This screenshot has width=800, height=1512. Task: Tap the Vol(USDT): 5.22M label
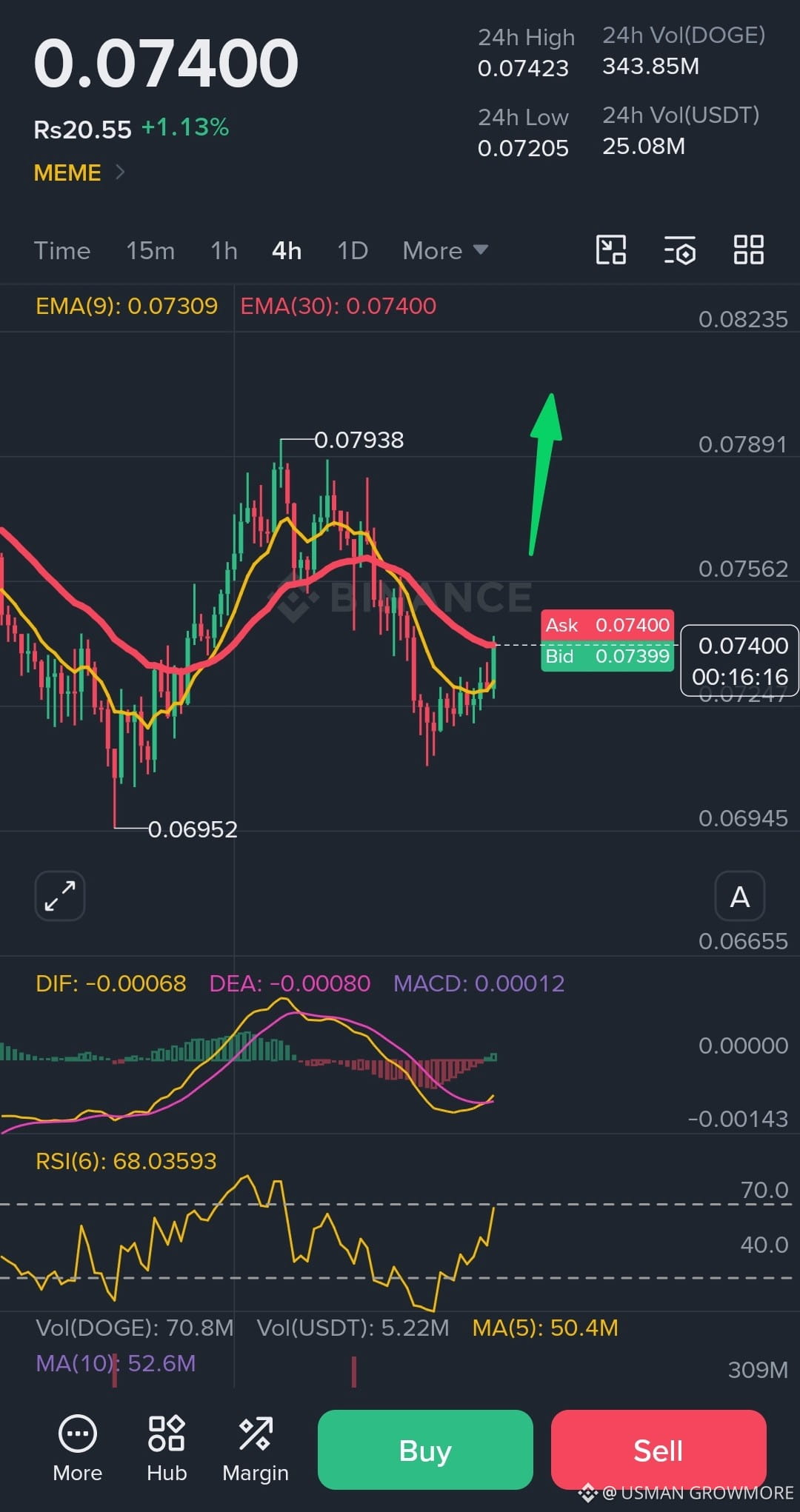tap(353, 1328)
